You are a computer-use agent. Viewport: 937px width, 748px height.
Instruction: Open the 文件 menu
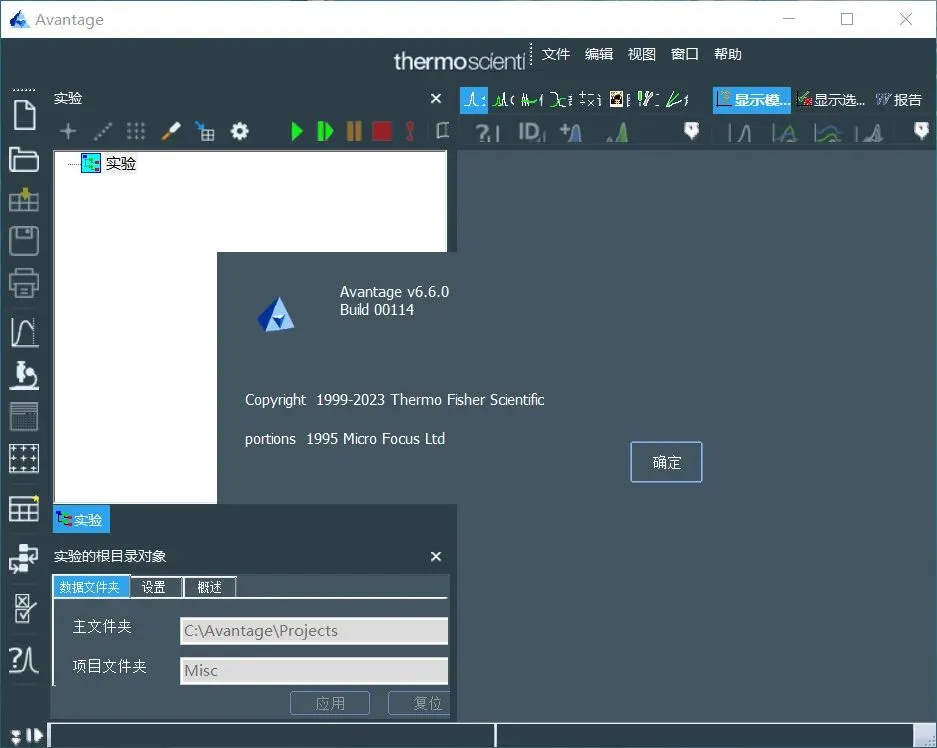point(556,54)
